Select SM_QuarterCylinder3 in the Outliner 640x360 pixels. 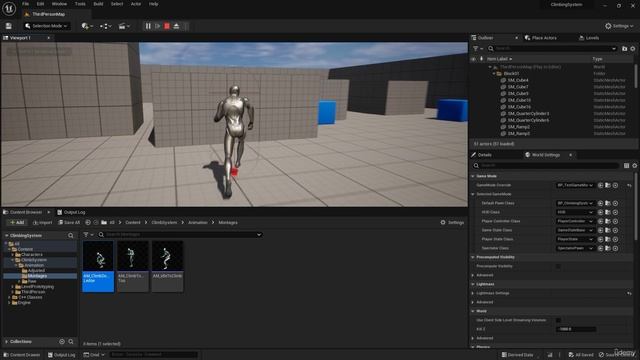(528, 114)
